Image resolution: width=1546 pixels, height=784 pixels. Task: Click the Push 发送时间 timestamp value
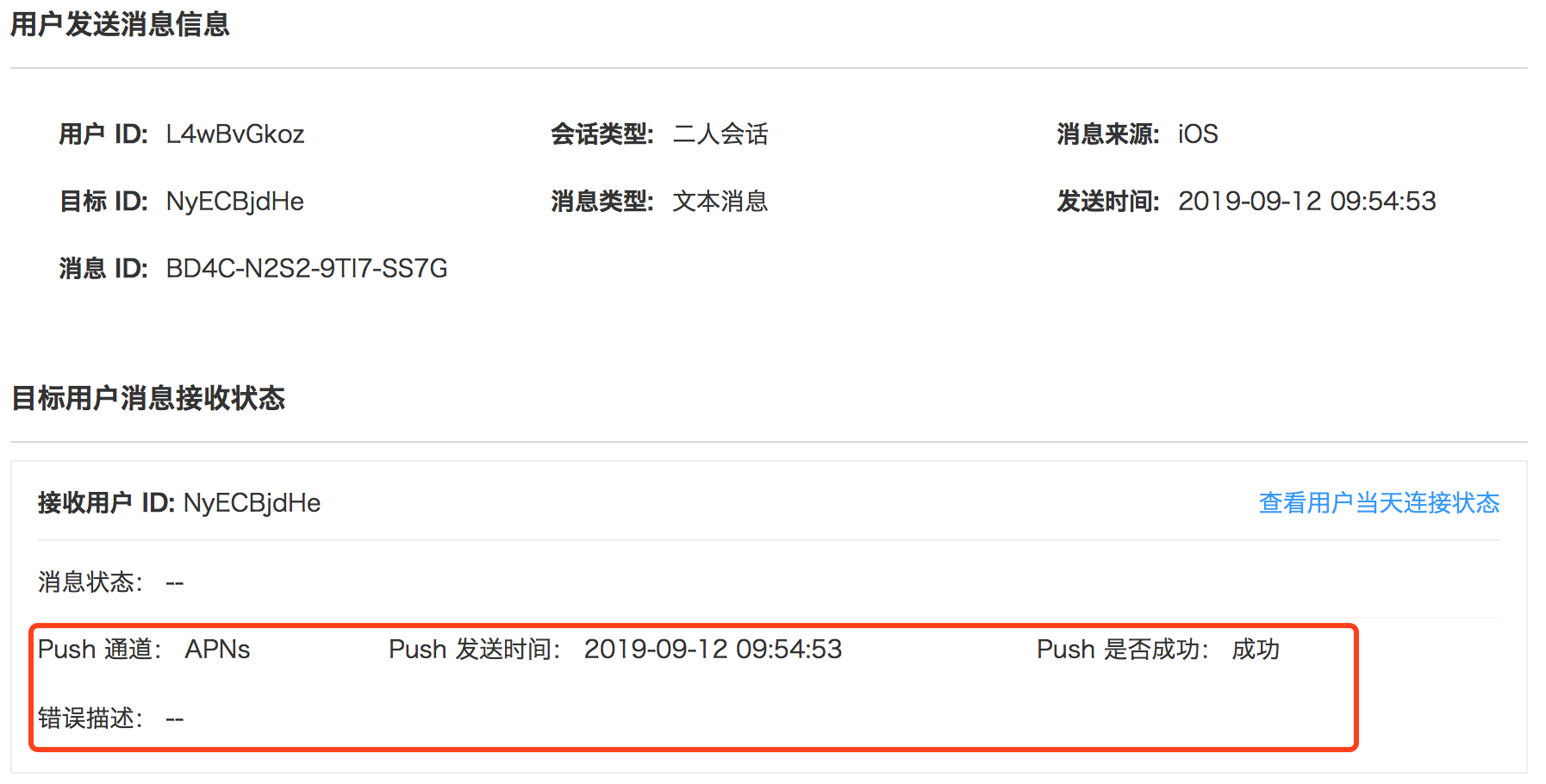coord(713,650)
